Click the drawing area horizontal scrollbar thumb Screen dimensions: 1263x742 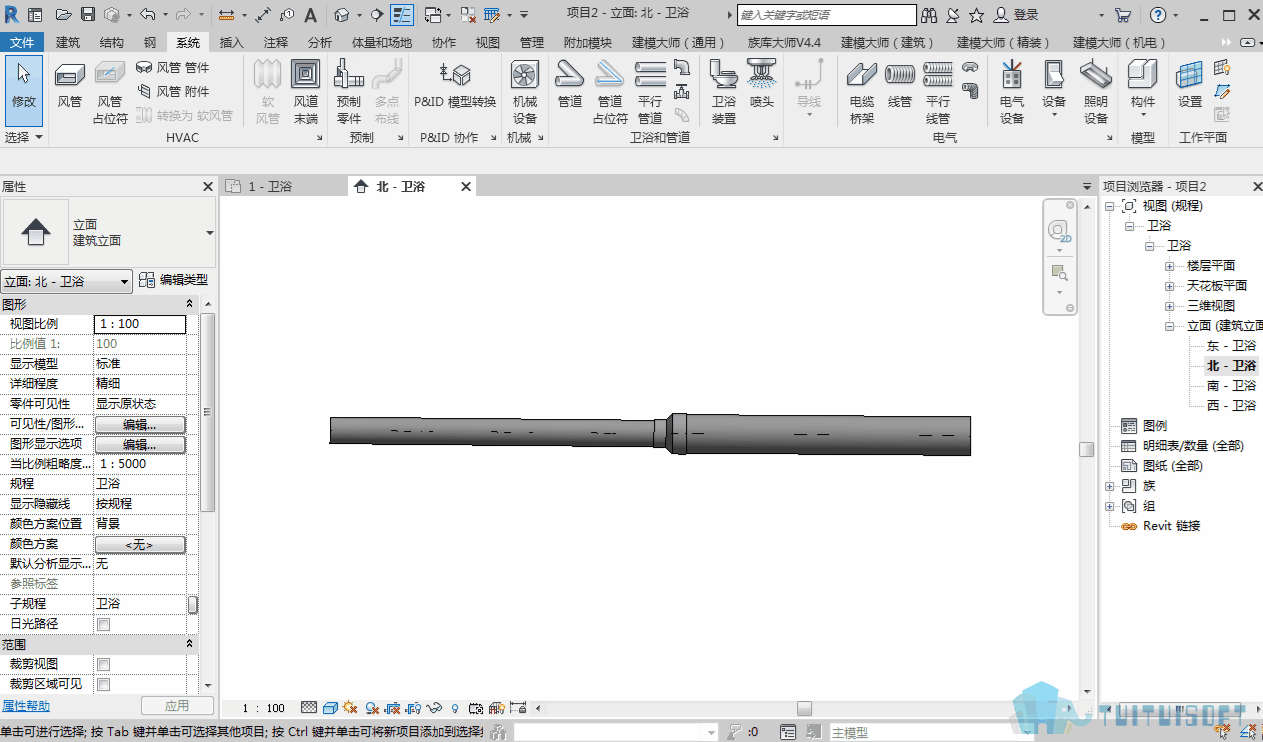coord(804,708)
